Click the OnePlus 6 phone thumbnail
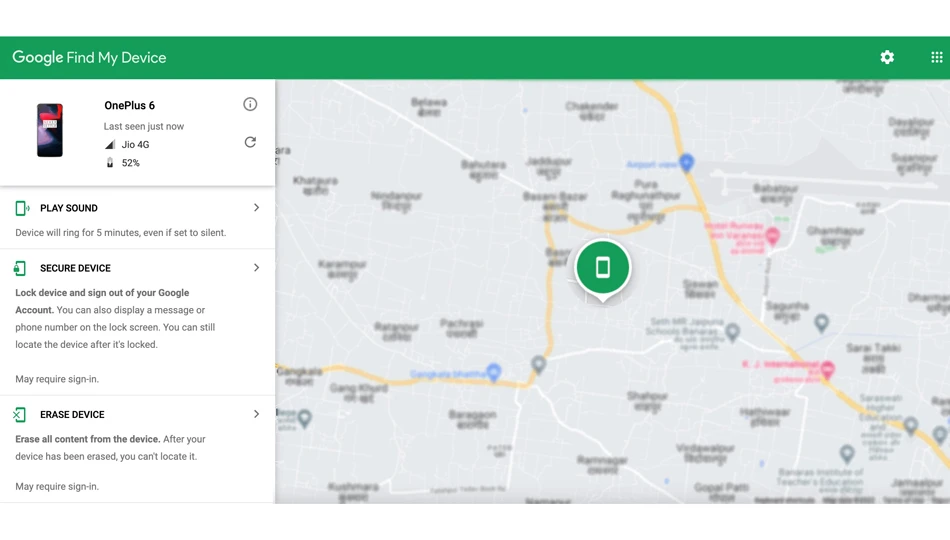 50,130
